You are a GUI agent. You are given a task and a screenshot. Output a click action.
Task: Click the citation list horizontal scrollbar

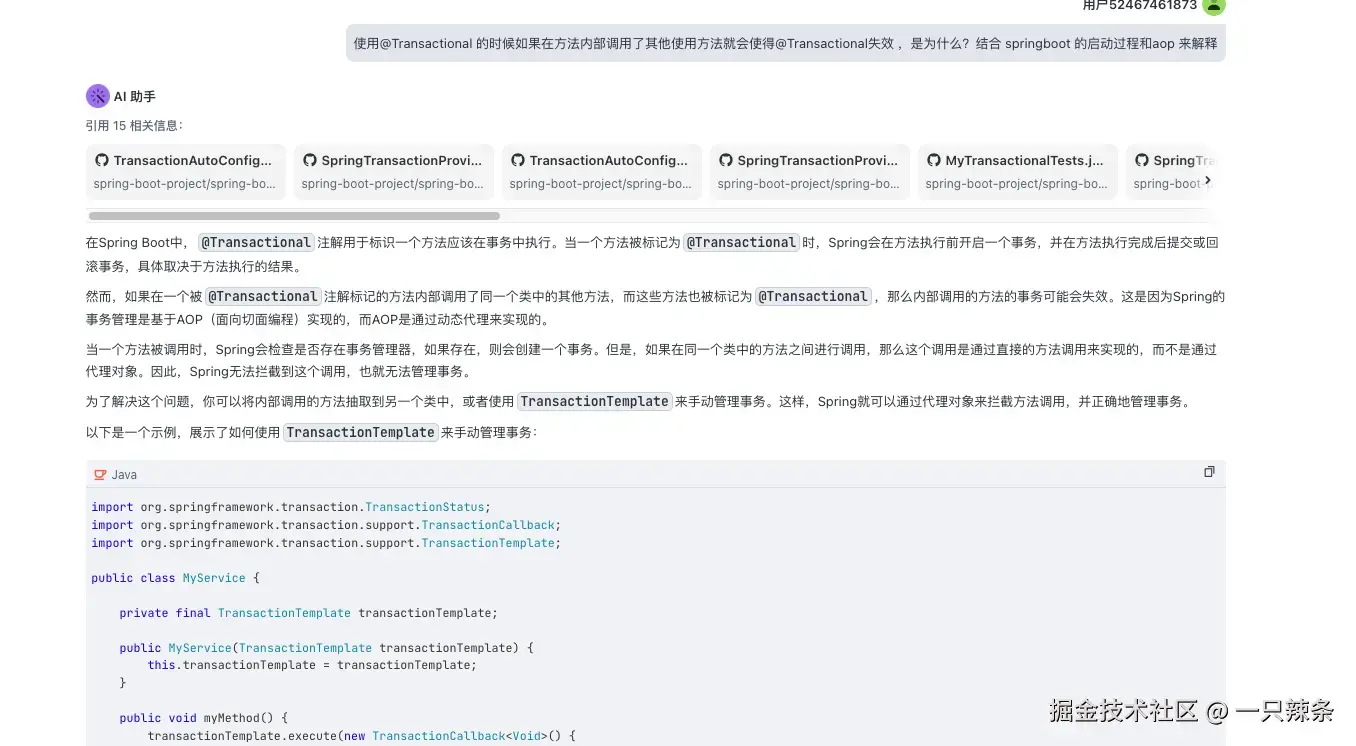293,215
